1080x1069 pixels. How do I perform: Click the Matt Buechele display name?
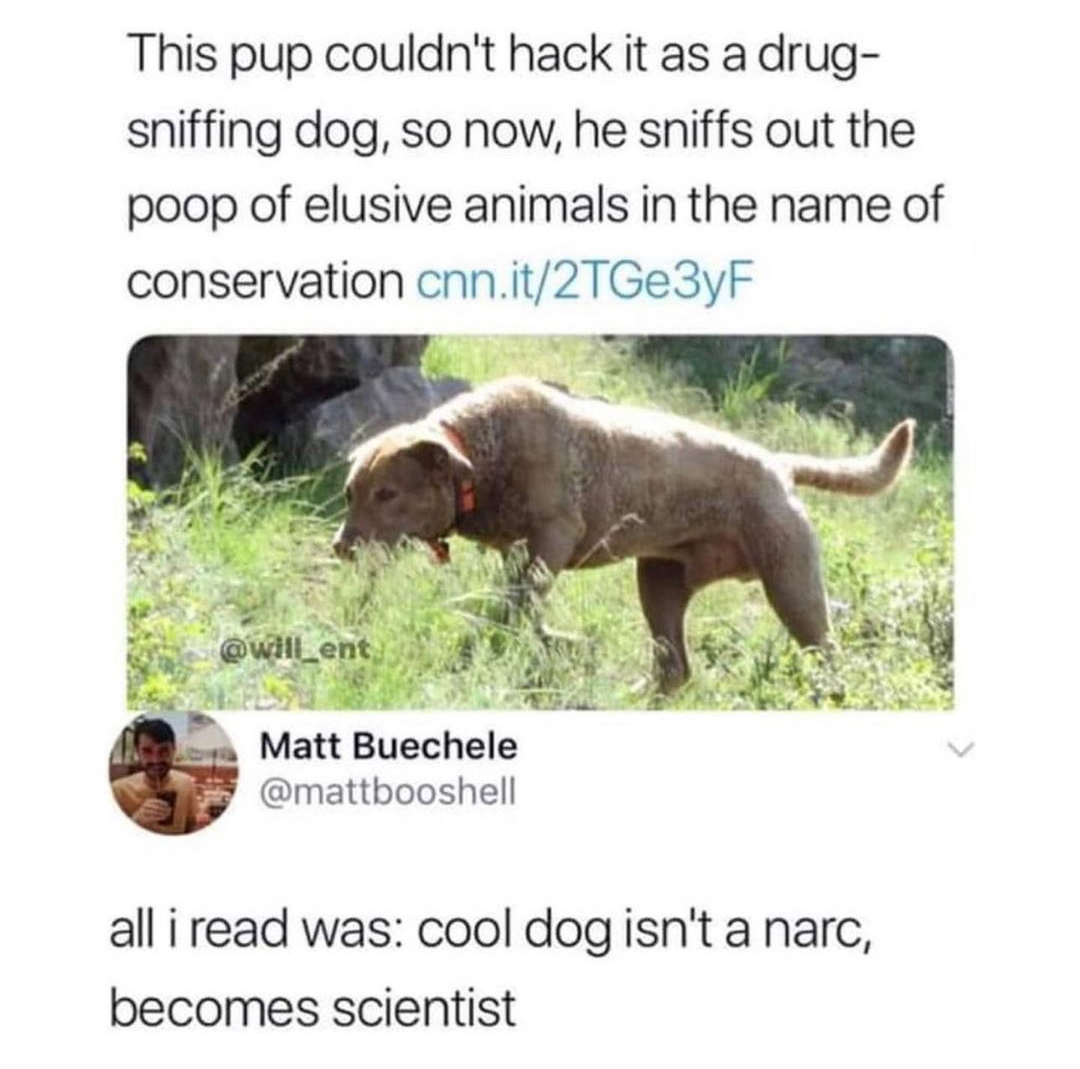388,746
